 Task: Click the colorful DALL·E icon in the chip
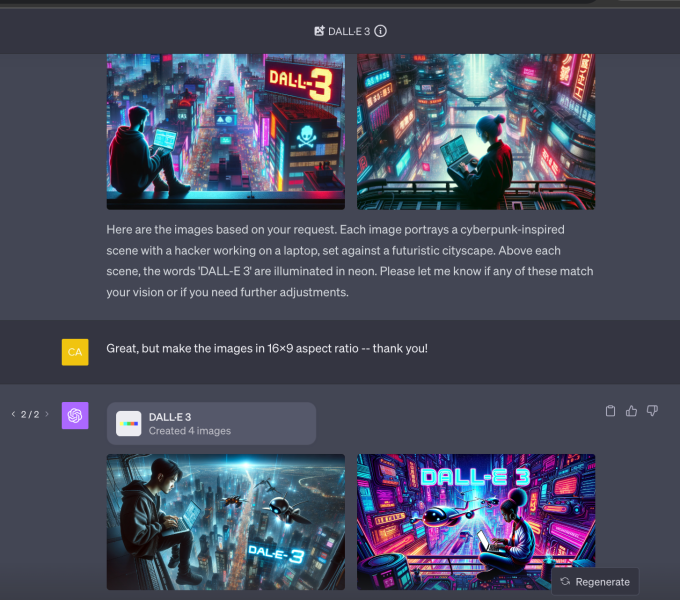pyautogui.click(x=128, y=423)
